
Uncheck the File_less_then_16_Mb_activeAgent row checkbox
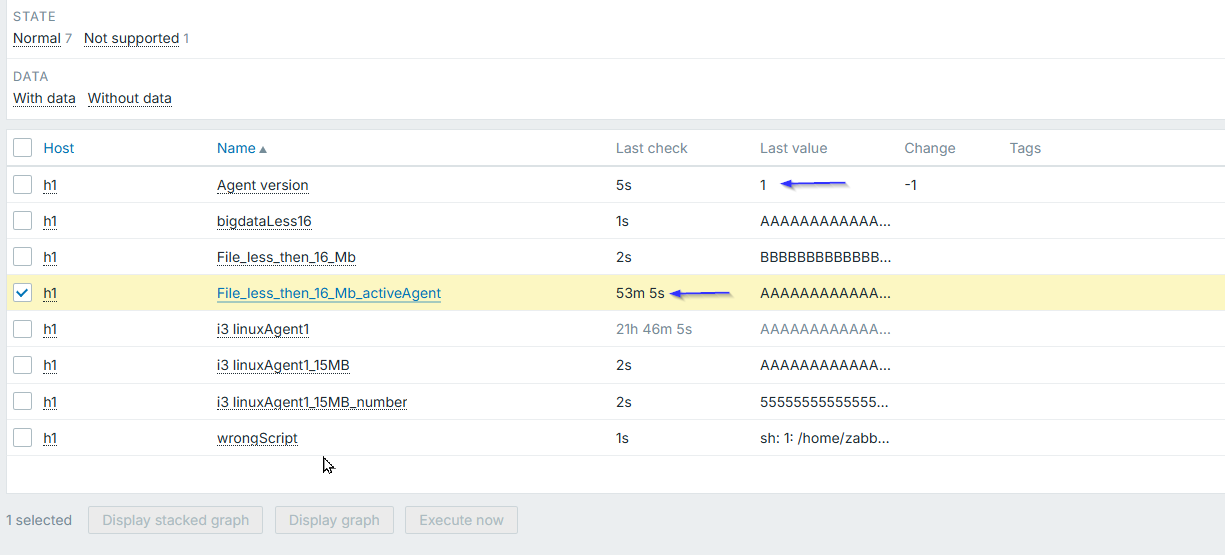pyautogui.click(x=22, y=293)
